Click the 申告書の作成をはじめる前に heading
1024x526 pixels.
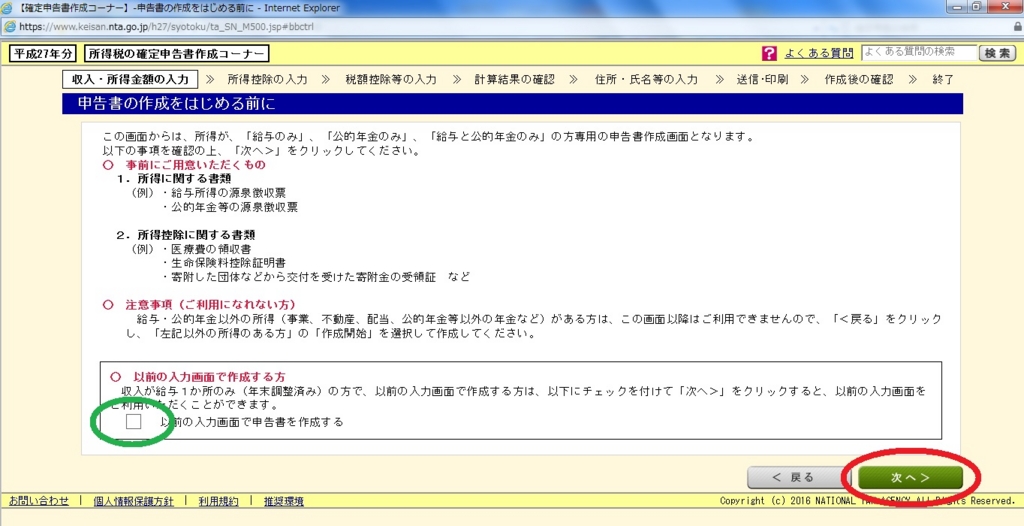pos(178,104)
